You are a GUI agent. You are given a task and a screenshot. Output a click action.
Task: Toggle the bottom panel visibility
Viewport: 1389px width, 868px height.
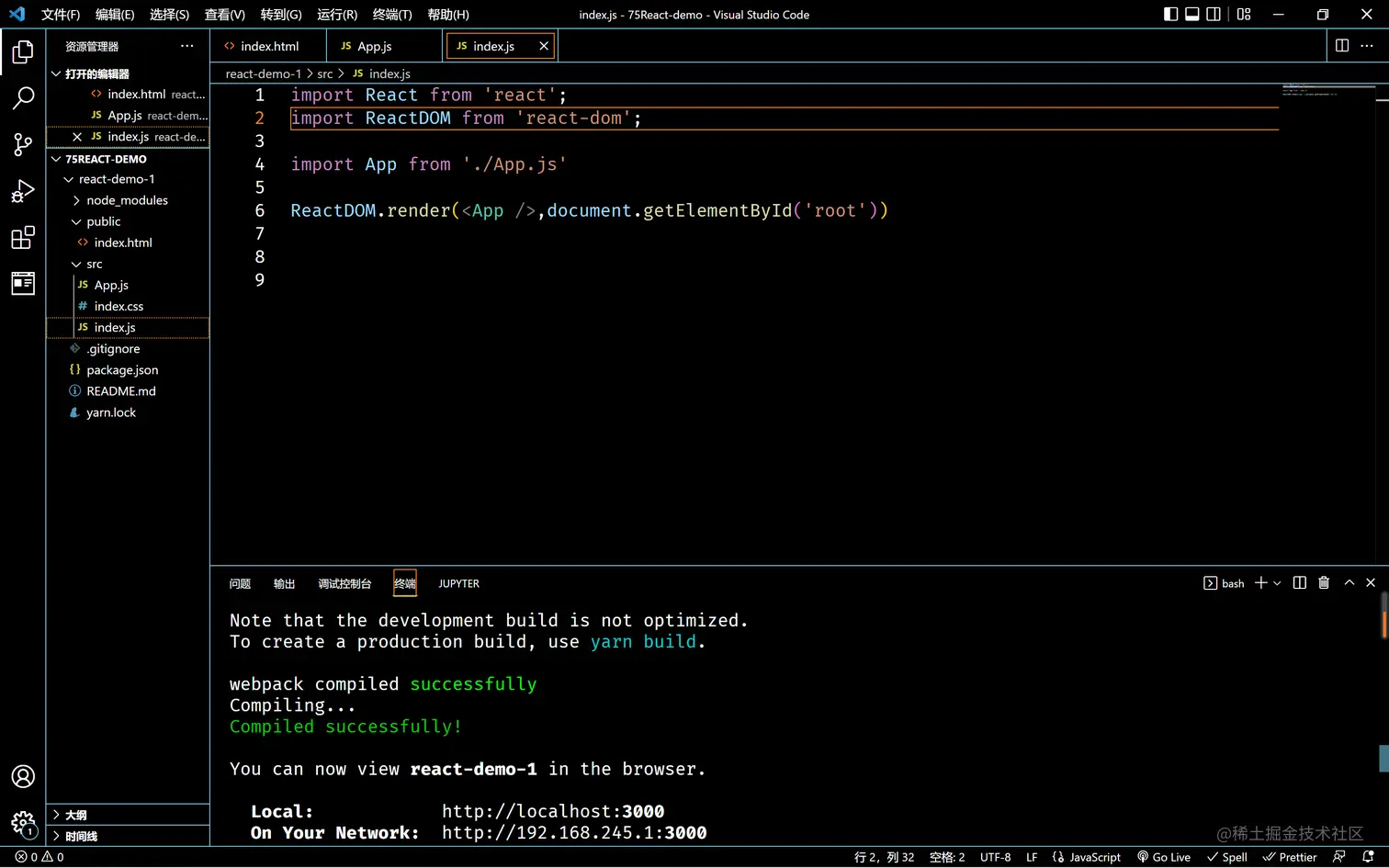tap(1192, 15)
